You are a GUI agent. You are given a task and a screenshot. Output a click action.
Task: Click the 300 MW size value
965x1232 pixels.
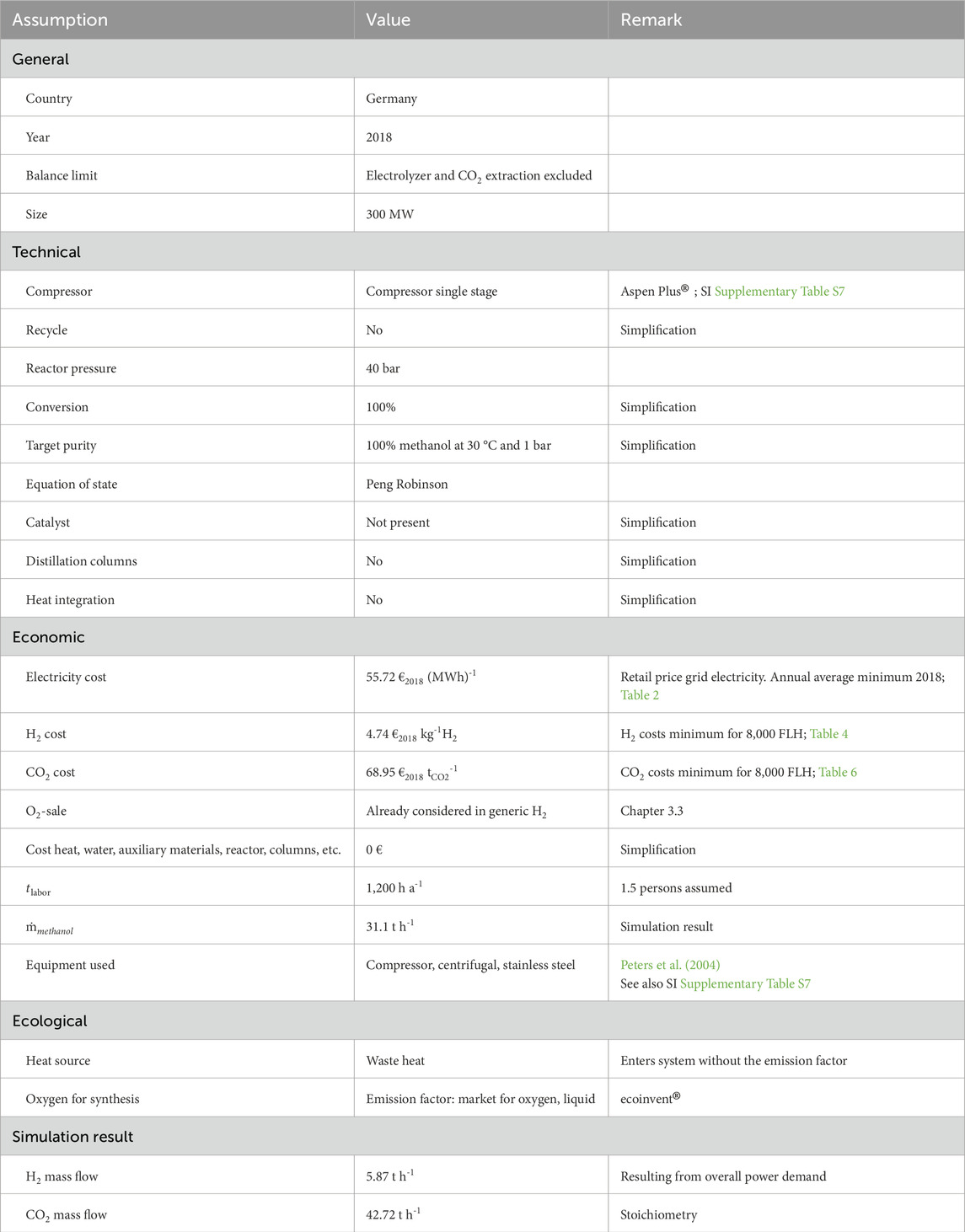point(389,214)
